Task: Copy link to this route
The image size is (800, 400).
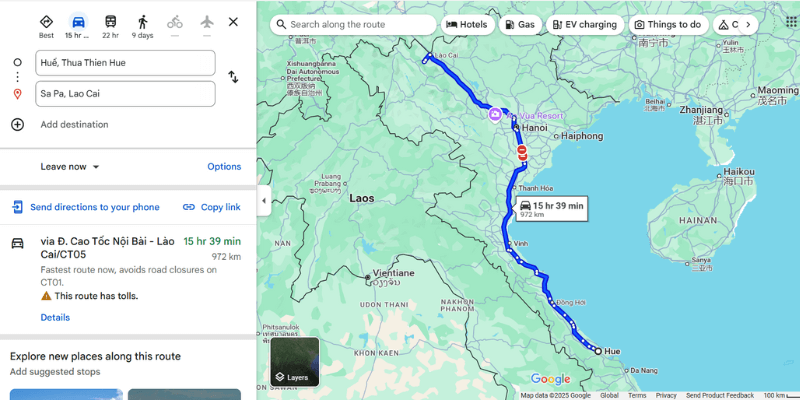Action: coord(212,207)
